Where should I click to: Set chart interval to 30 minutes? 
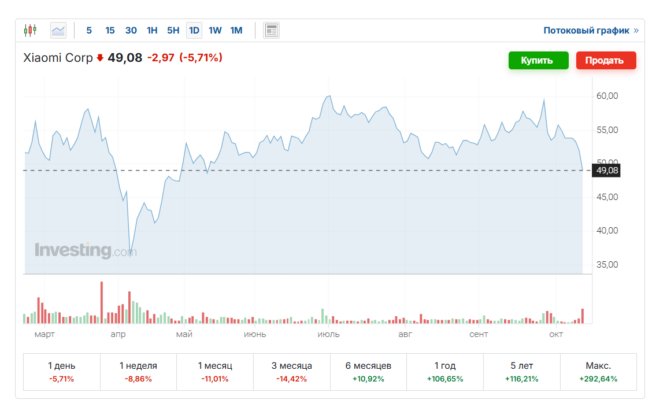click(x=131, y=30)
